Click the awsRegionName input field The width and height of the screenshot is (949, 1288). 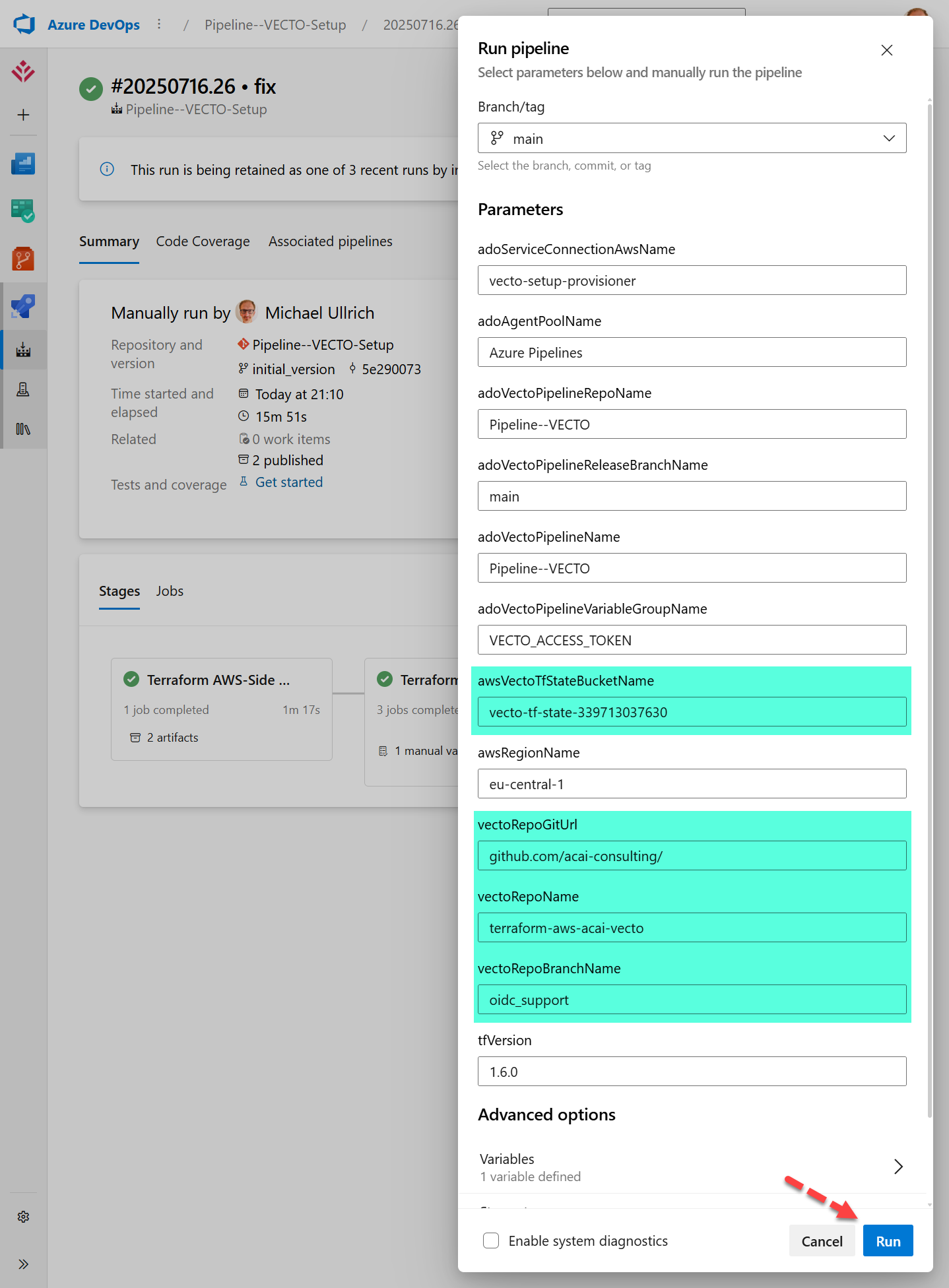pos(692,784)
